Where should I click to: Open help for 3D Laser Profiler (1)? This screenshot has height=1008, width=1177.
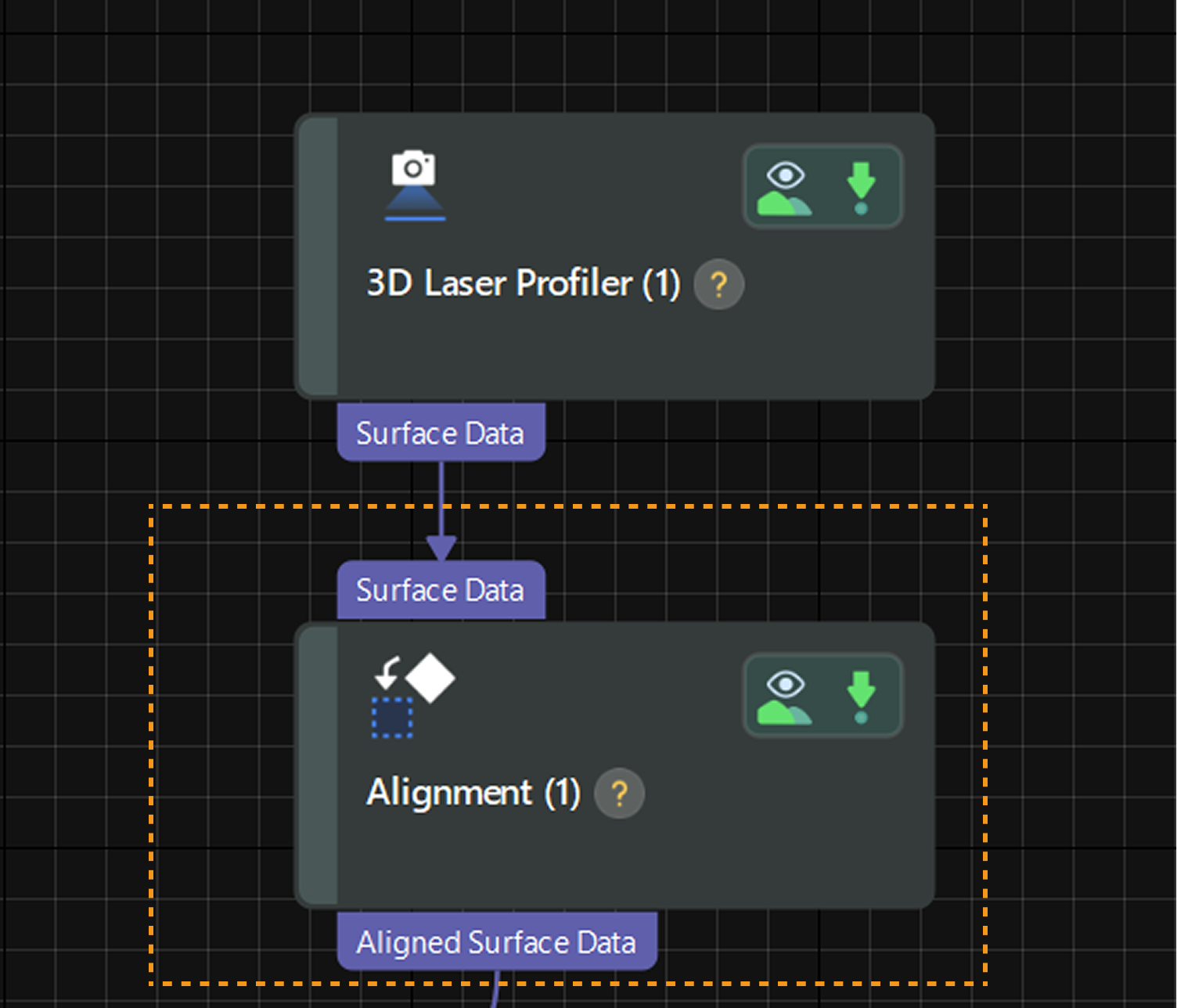718,284
